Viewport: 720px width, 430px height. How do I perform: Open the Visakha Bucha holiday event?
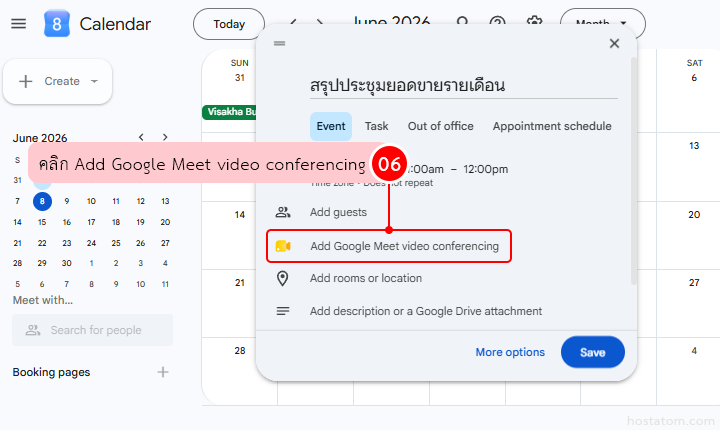(229, 112)
